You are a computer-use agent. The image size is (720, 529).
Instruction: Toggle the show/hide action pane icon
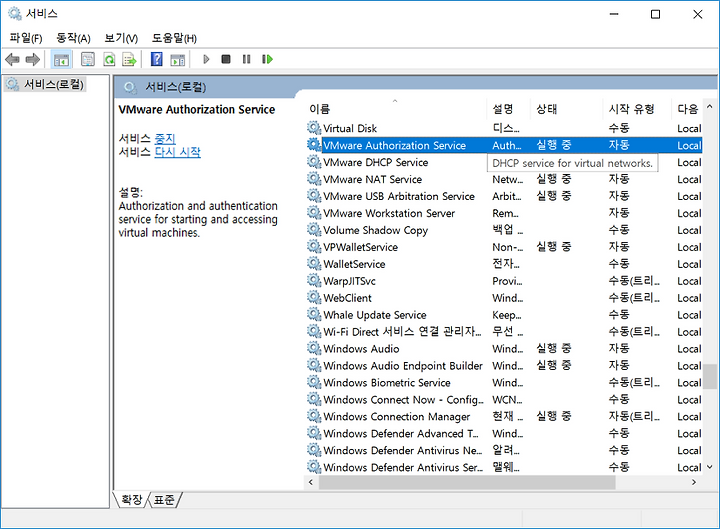pos(178,59)
